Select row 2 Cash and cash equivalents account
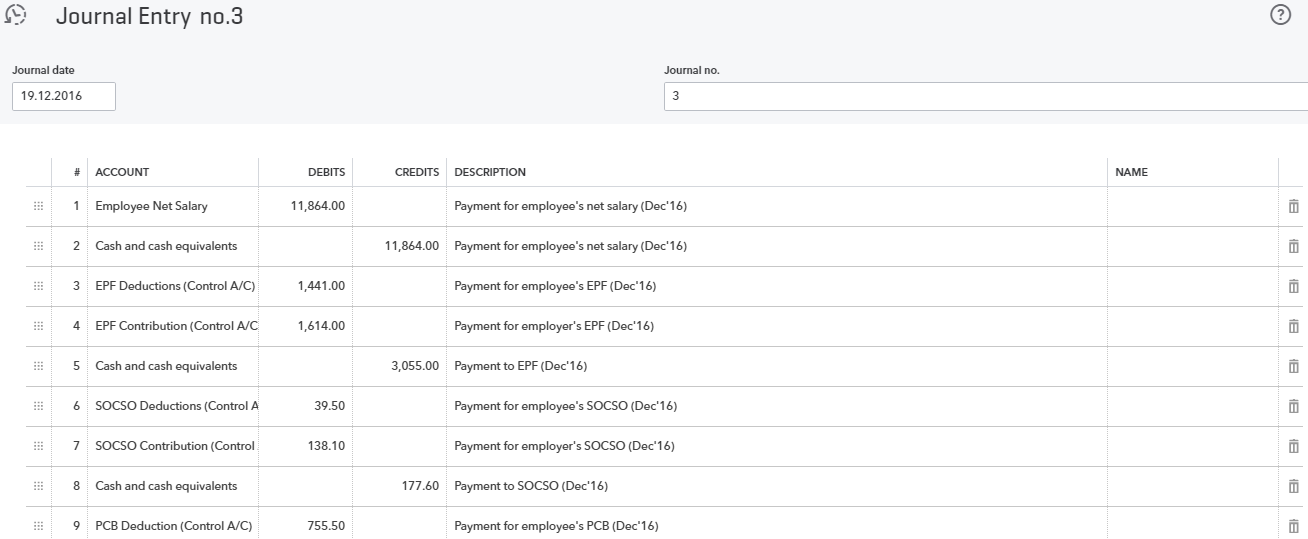This screenshot has height=539, width=1308. [x=173, y=246]
